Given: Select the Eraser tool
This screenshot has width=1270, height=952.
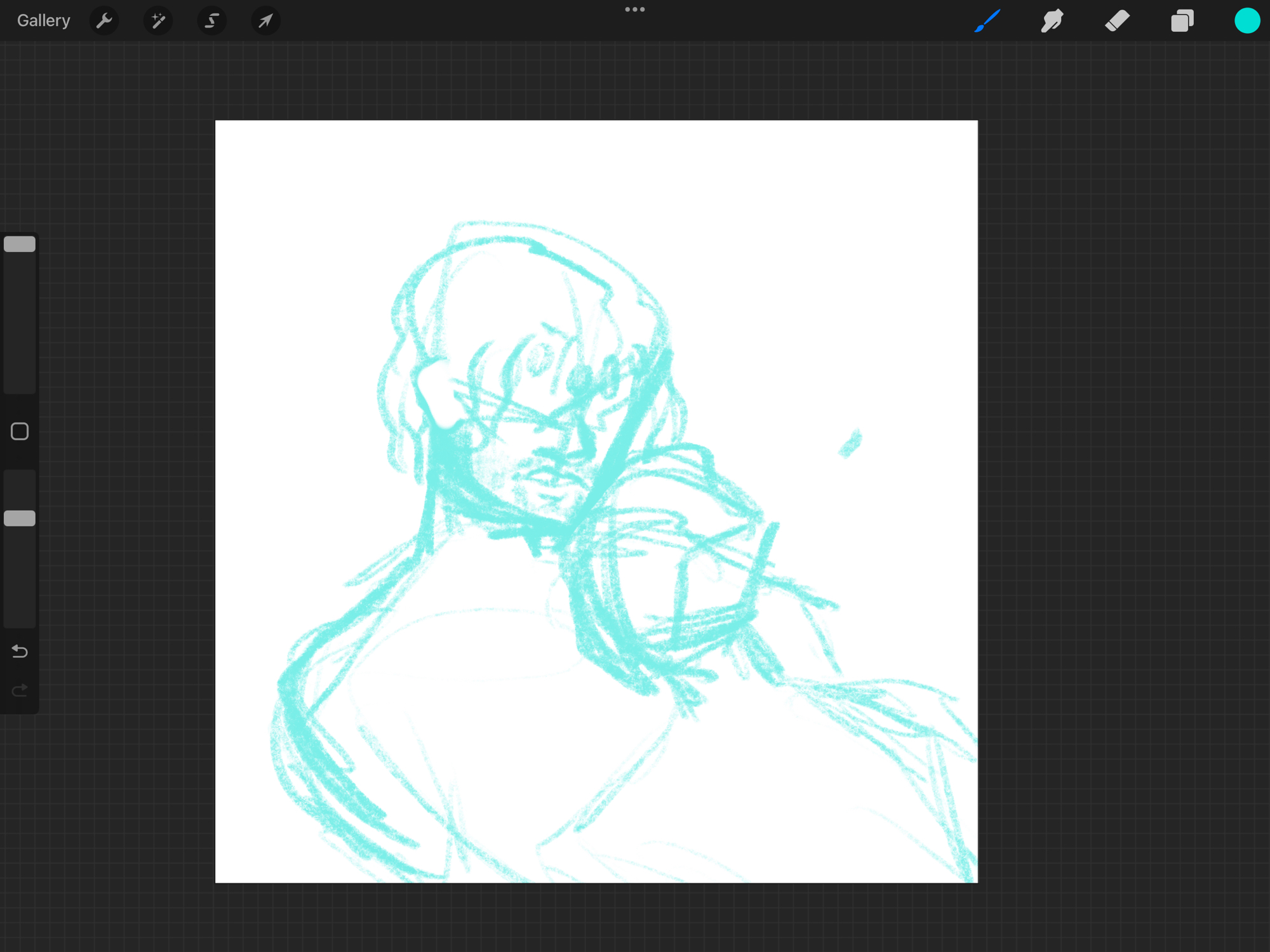Looking at the screenshot, I should point(1117,21).
